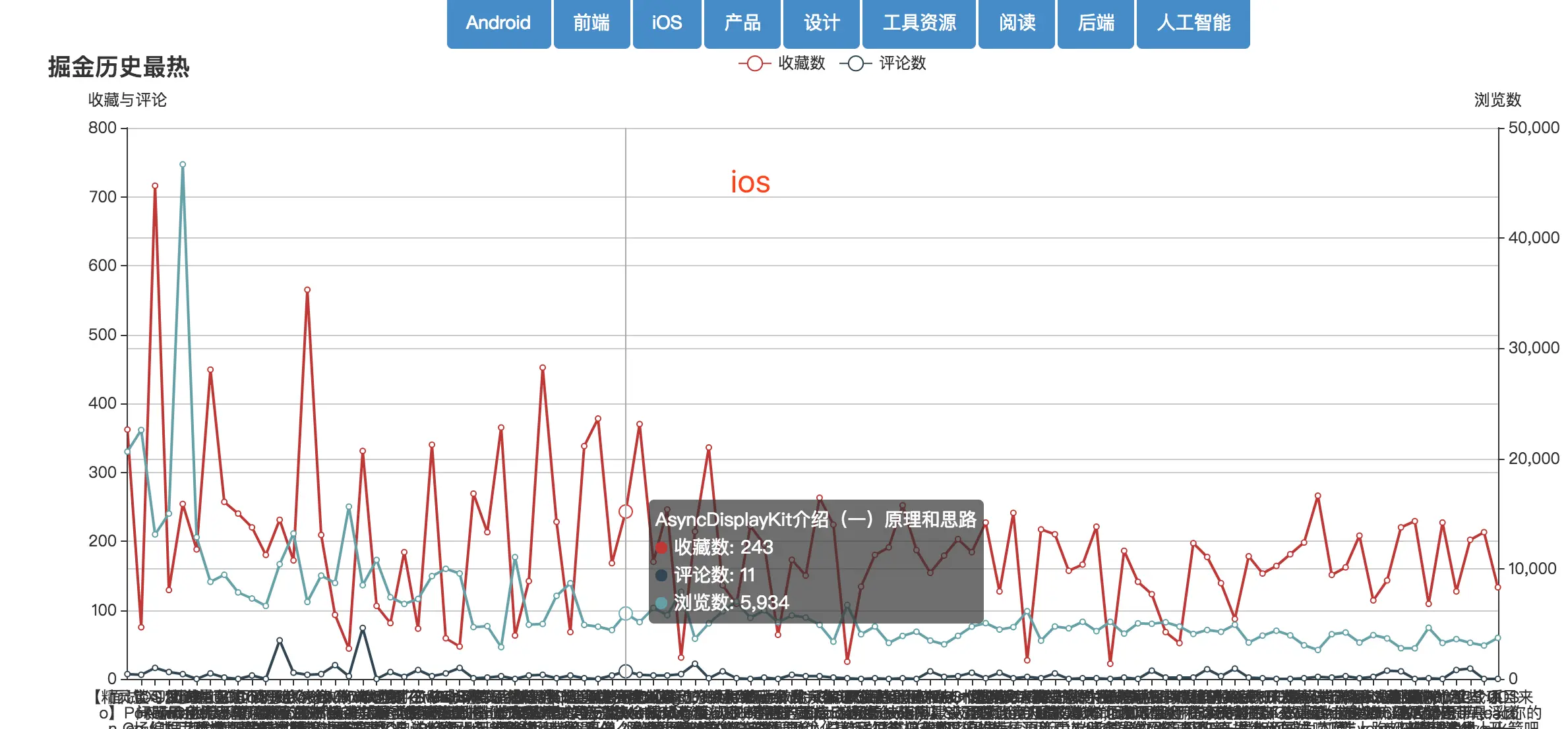The width and height of the screenshot is (1568, 729).
Task: Toggle 评论数 series in legend
Action: (902, 63)
